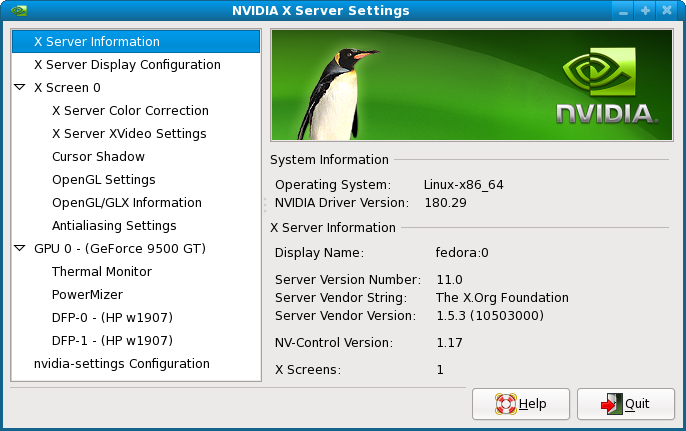Click the X Server Information section heading
Screen dimensions: 686x431
click(333, 228)
